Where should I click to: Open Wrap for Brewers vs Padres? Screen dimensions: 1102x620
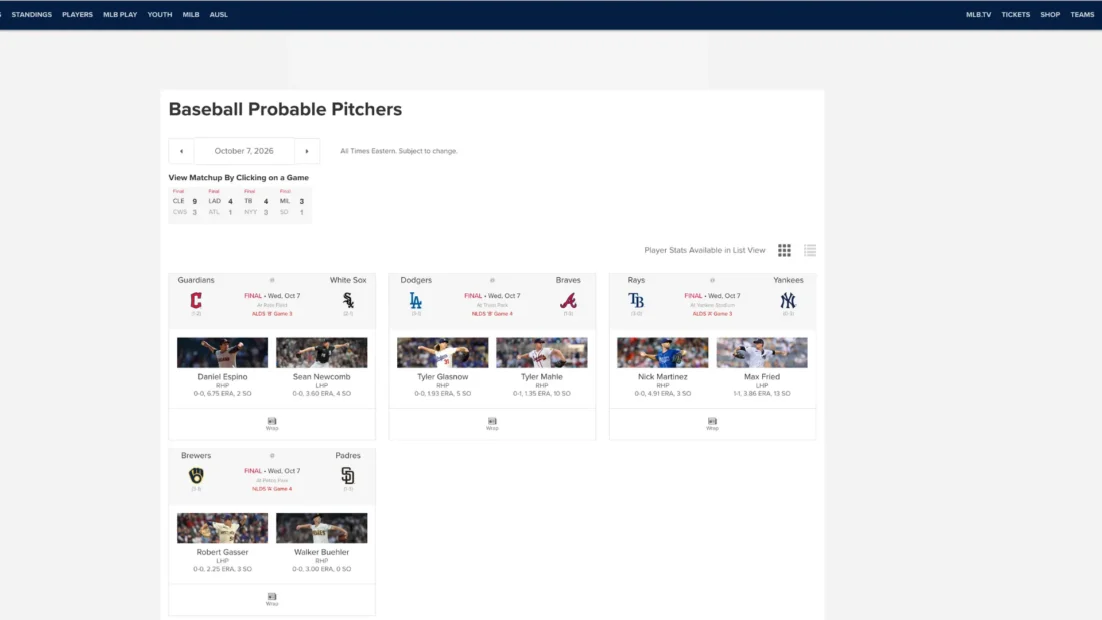pyautogui.click(x=272, y=599)
